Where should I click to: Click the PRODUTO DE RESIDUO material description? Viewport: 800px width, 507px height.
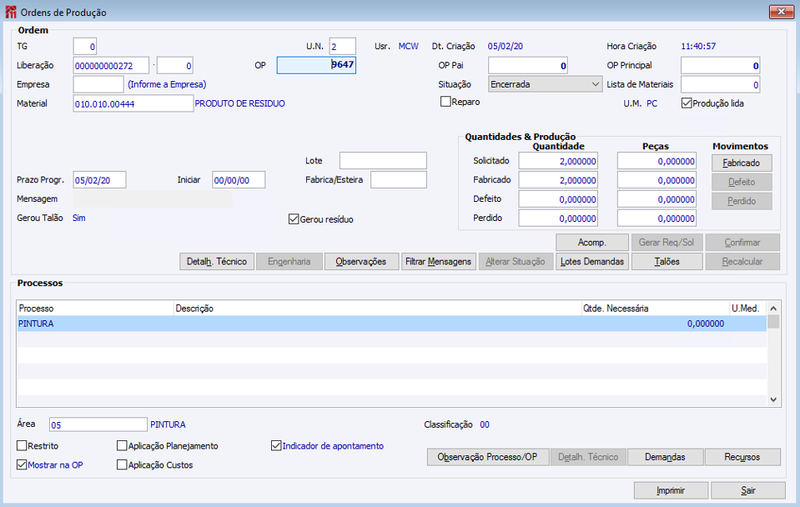click(x=240, y=104)
